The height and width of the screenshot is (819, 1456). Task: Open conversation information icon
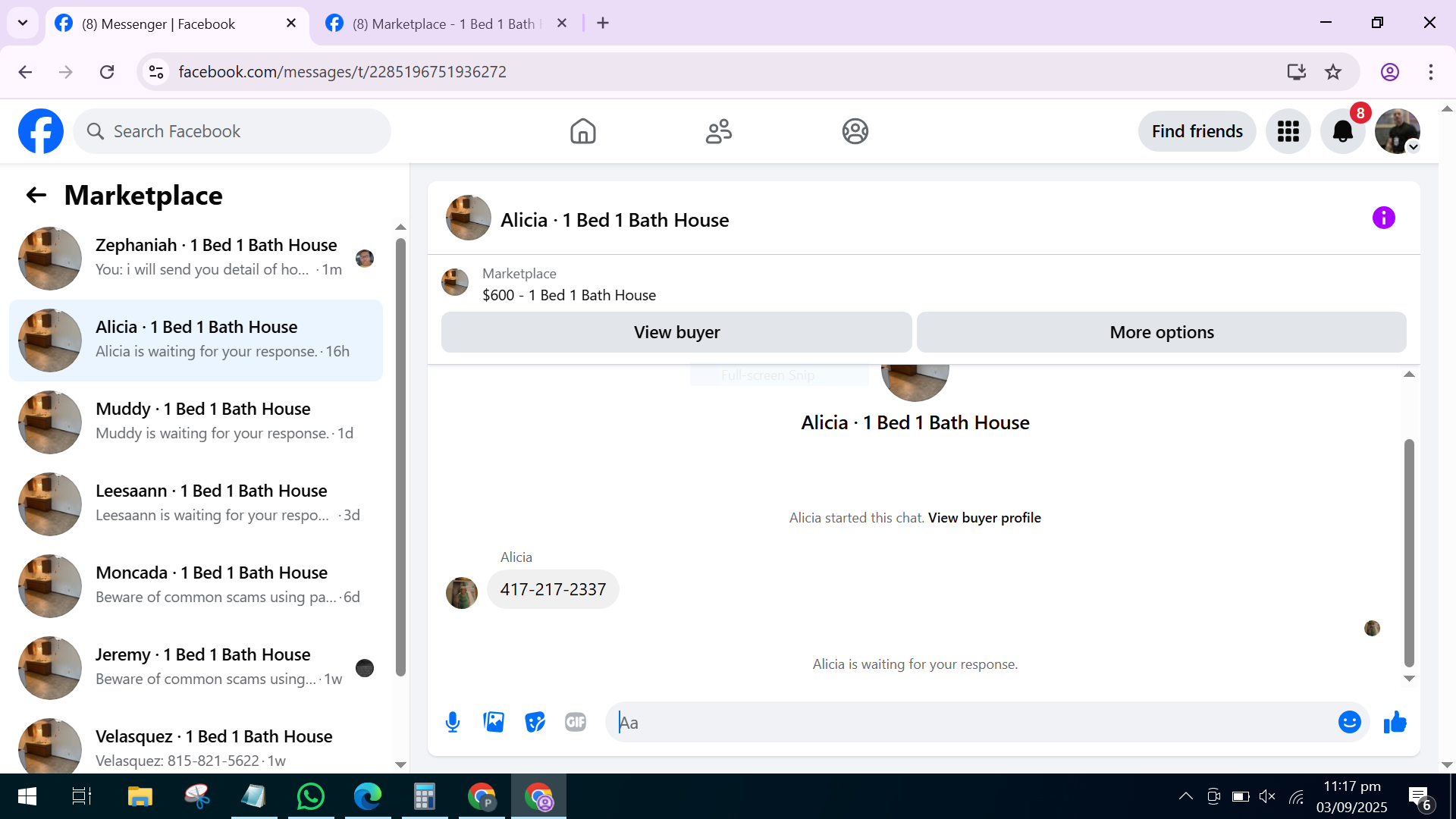pyautogui.click(x=1383, y=218)
